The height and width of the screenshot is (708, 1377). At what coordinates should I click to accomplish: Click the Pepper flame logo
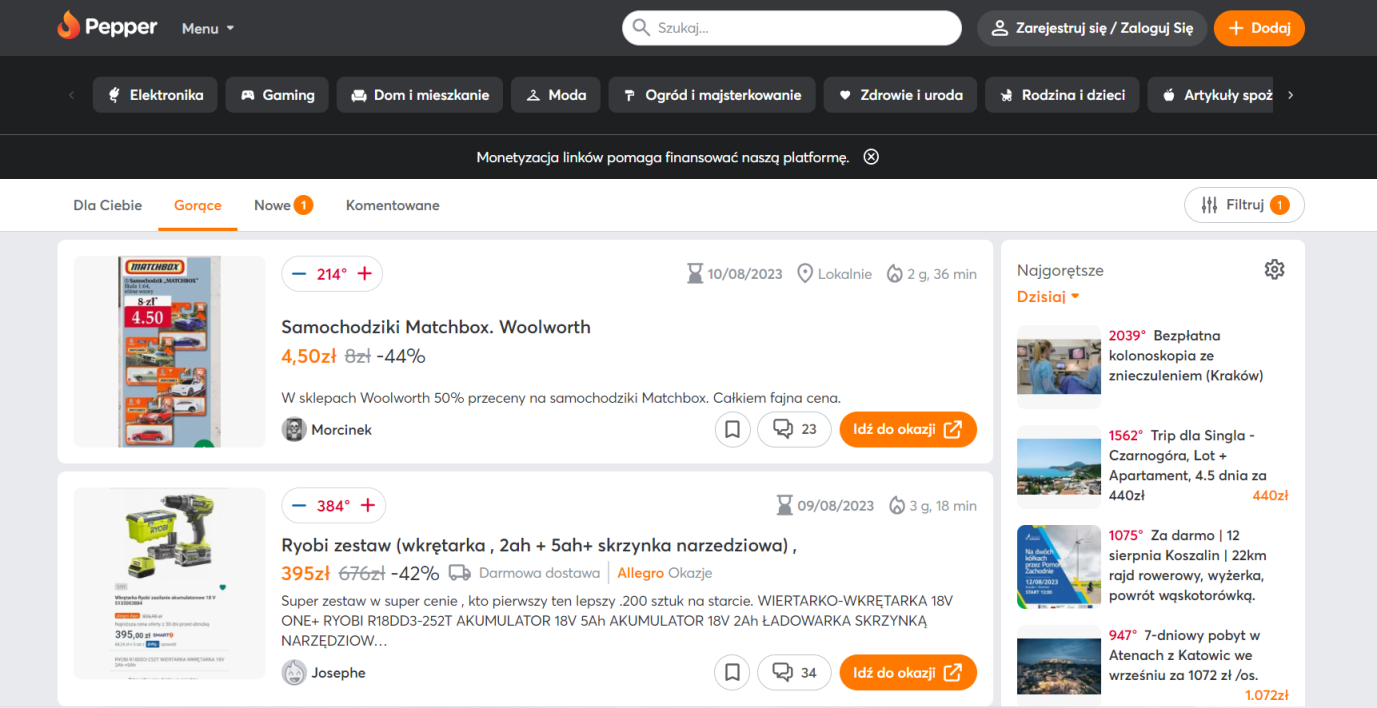point(68,27)
